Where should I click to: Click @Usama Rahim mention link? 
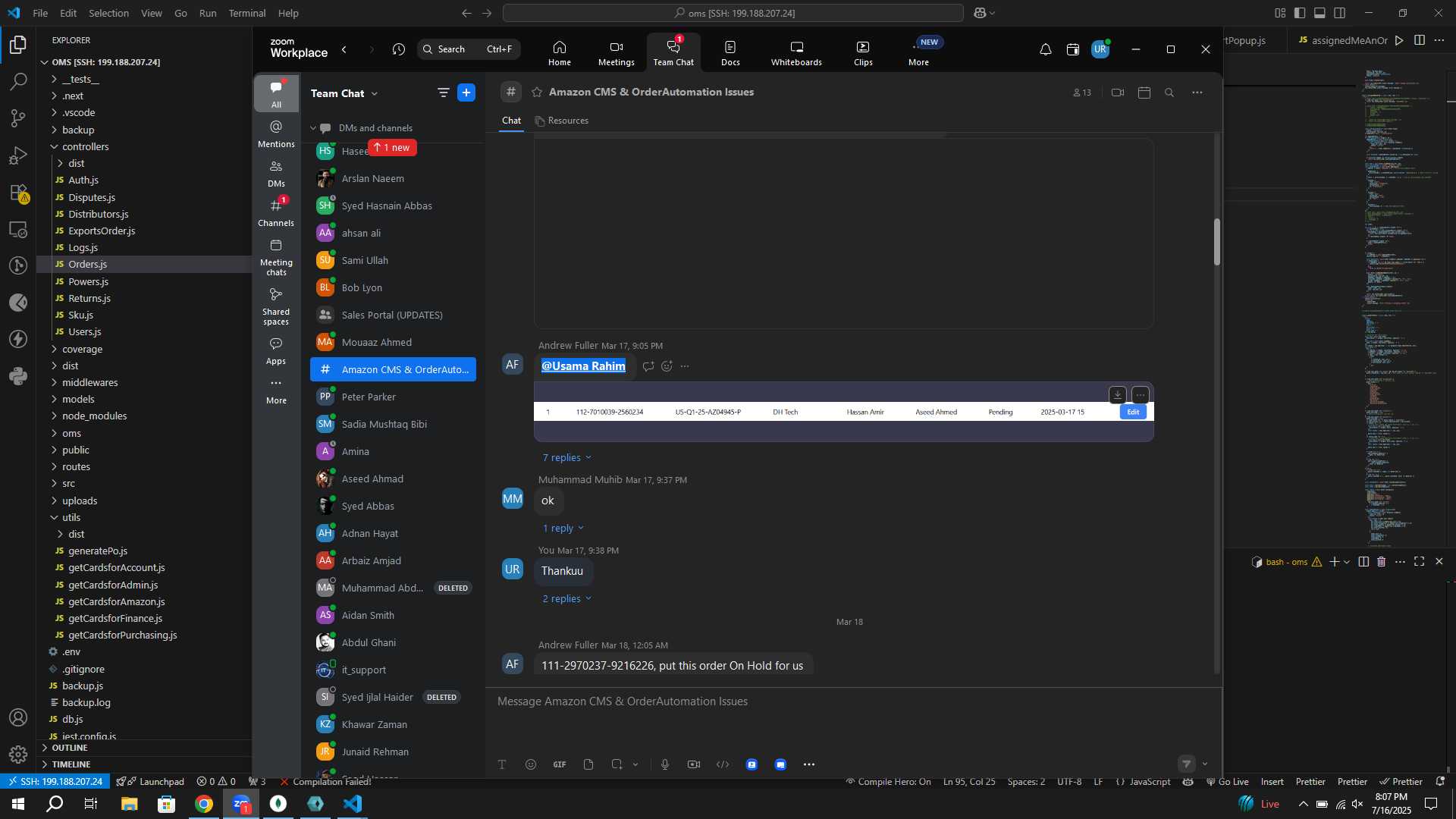tap(583, 366)
